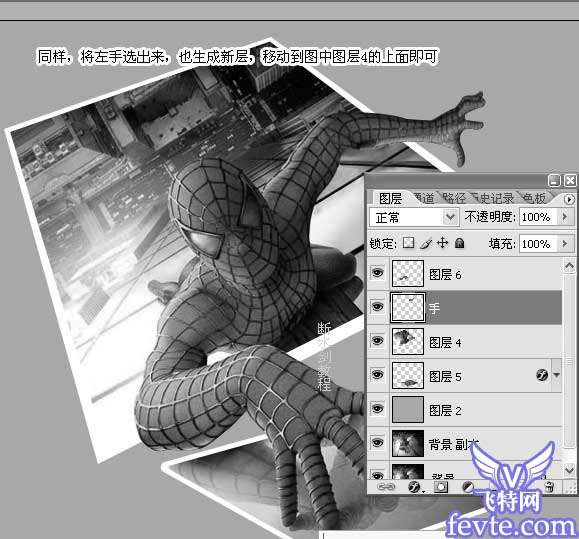This screenshot has width=579, height=539.
Task: Hide 图层 2 with its eye
Action: pyautogui.click(x=377, y=408)
